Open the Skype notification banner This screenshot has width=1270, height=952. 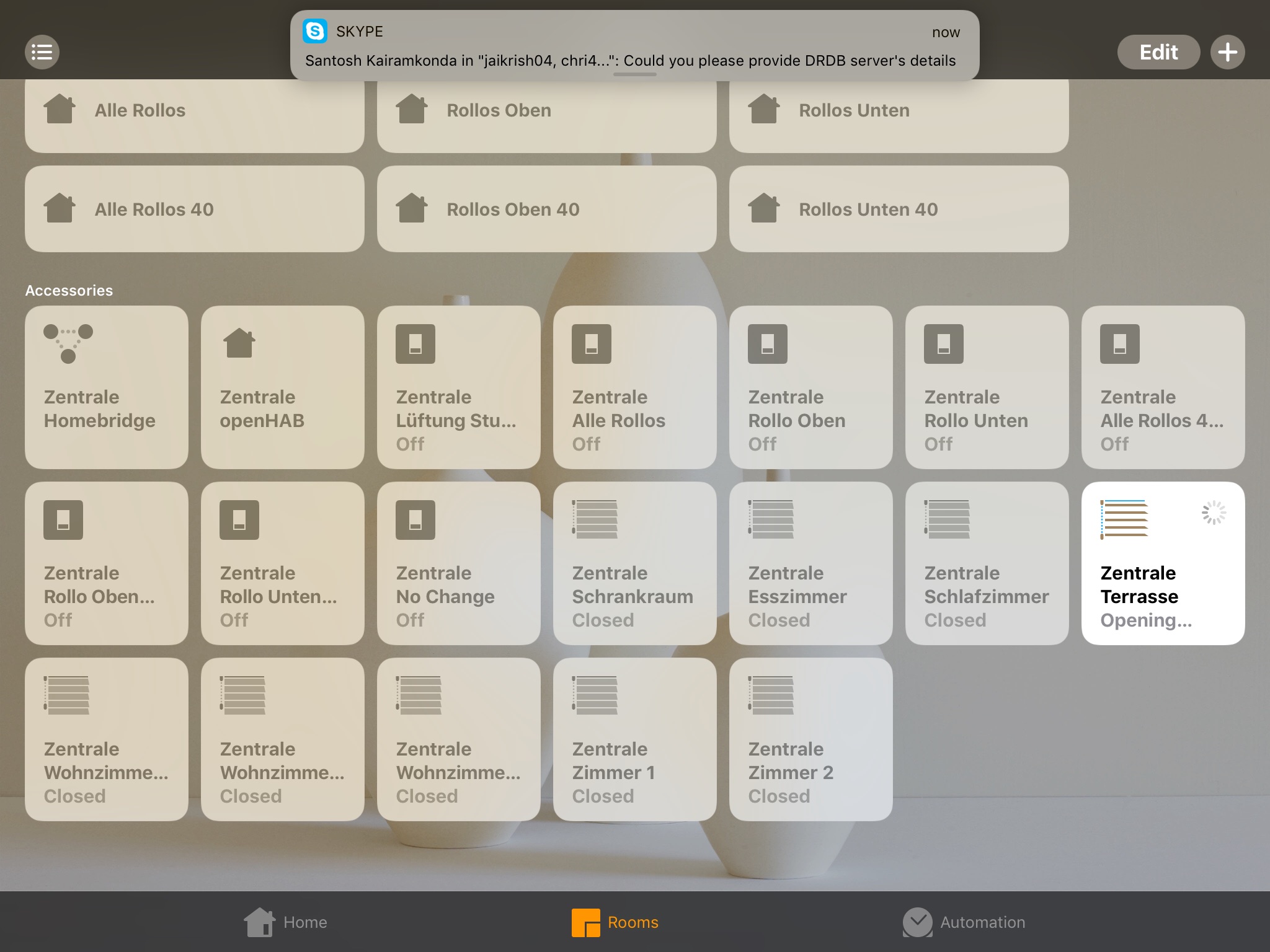[634, 46]
